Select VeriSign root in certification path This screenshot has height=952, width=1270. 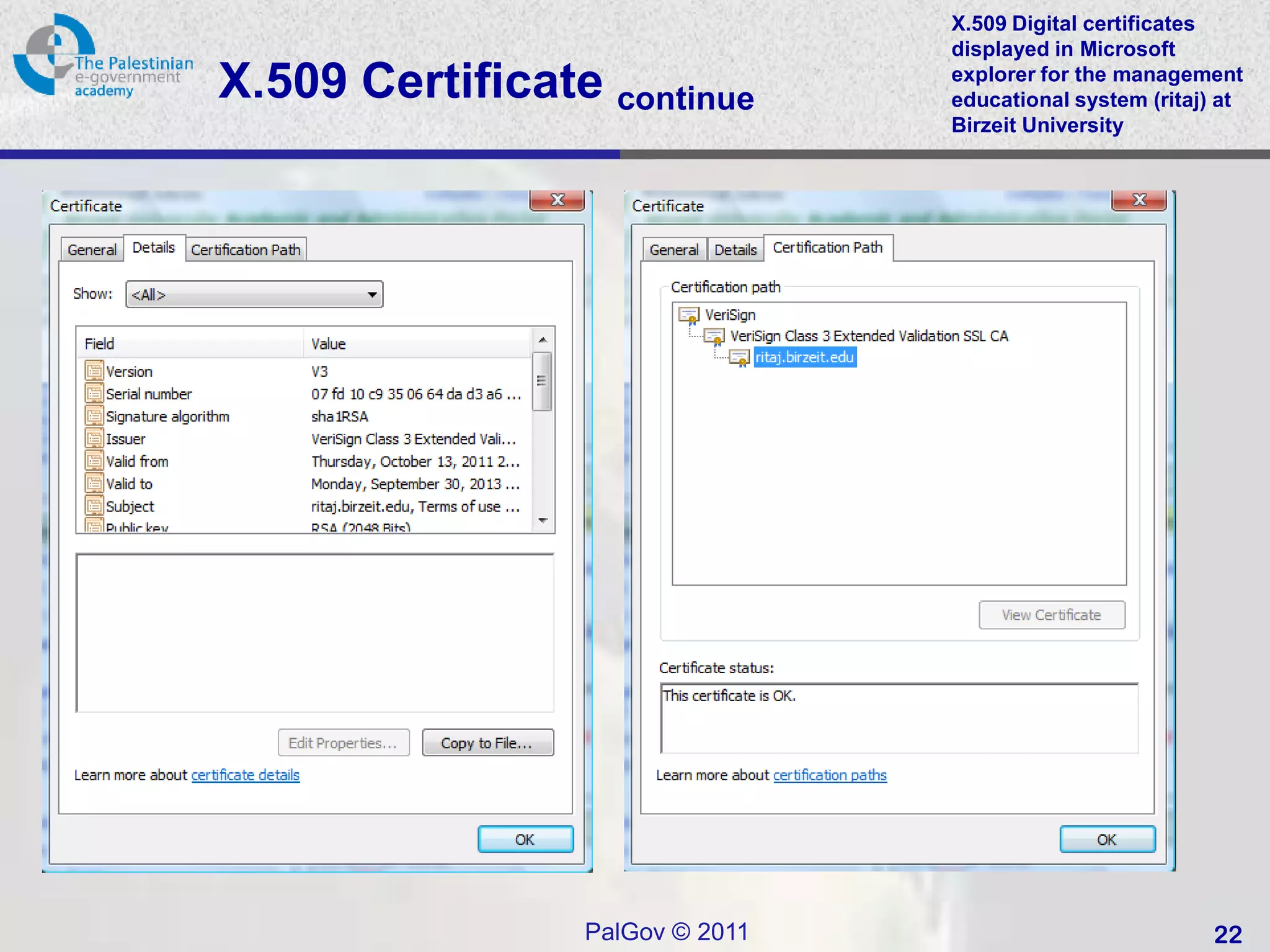[x=730, y=315]
